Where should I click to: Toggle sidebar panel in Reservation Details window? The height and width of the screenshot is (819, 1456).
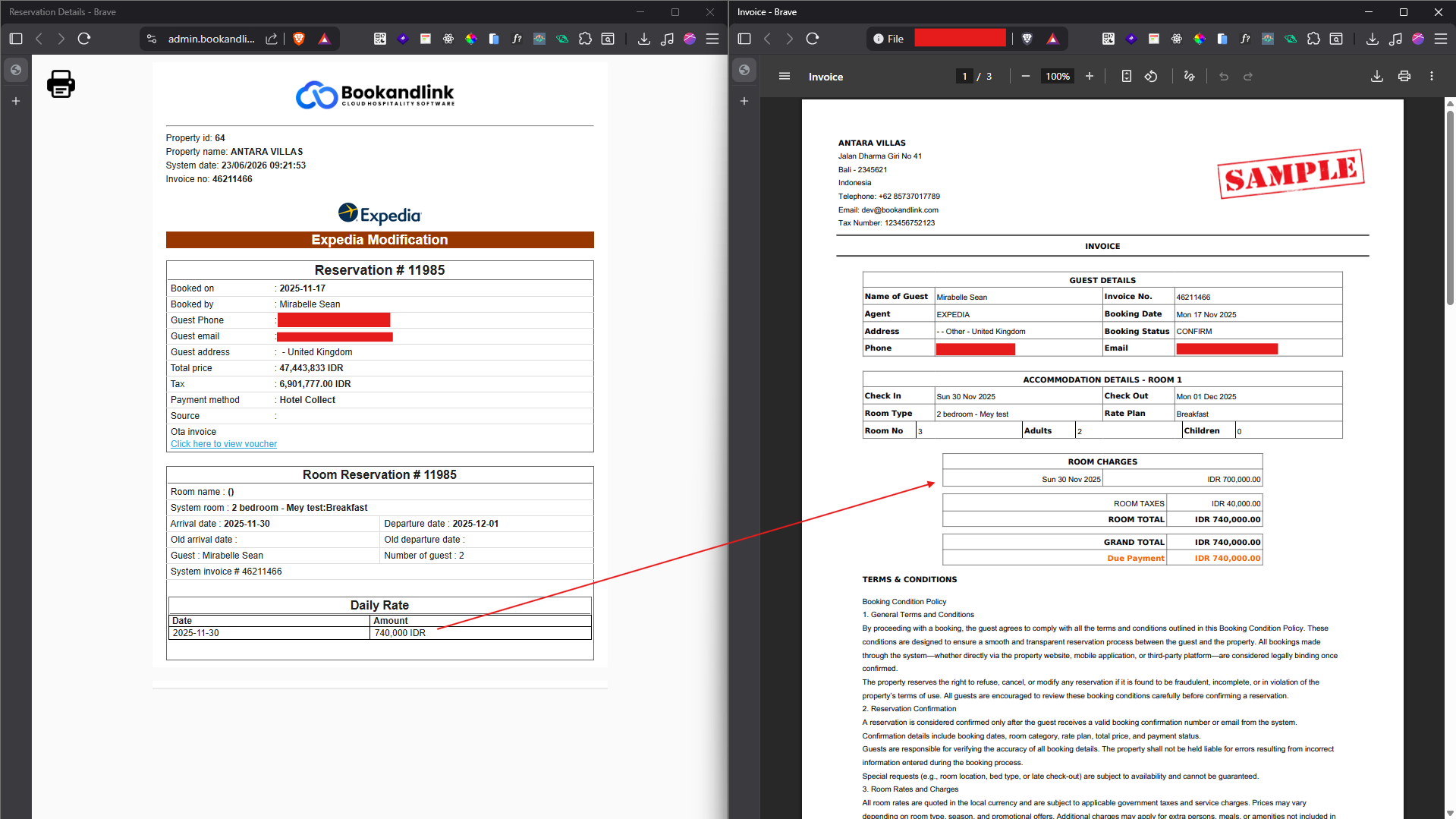pyautogui.click(x=16, y=39)
